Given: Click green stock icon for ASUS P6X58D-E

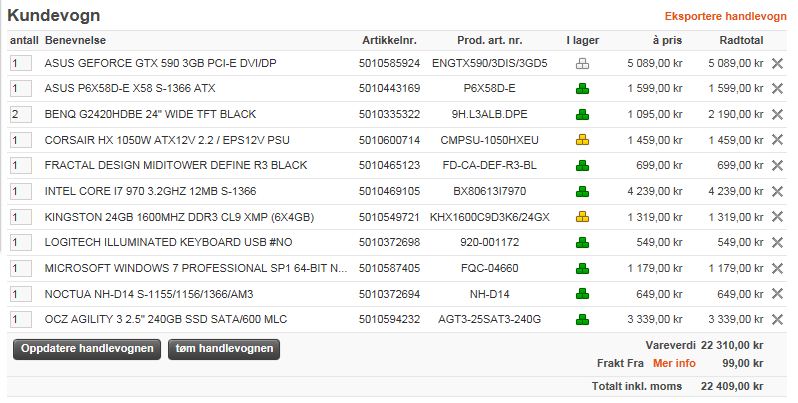Looking at the screenshot, I should (x=582, y=89).
